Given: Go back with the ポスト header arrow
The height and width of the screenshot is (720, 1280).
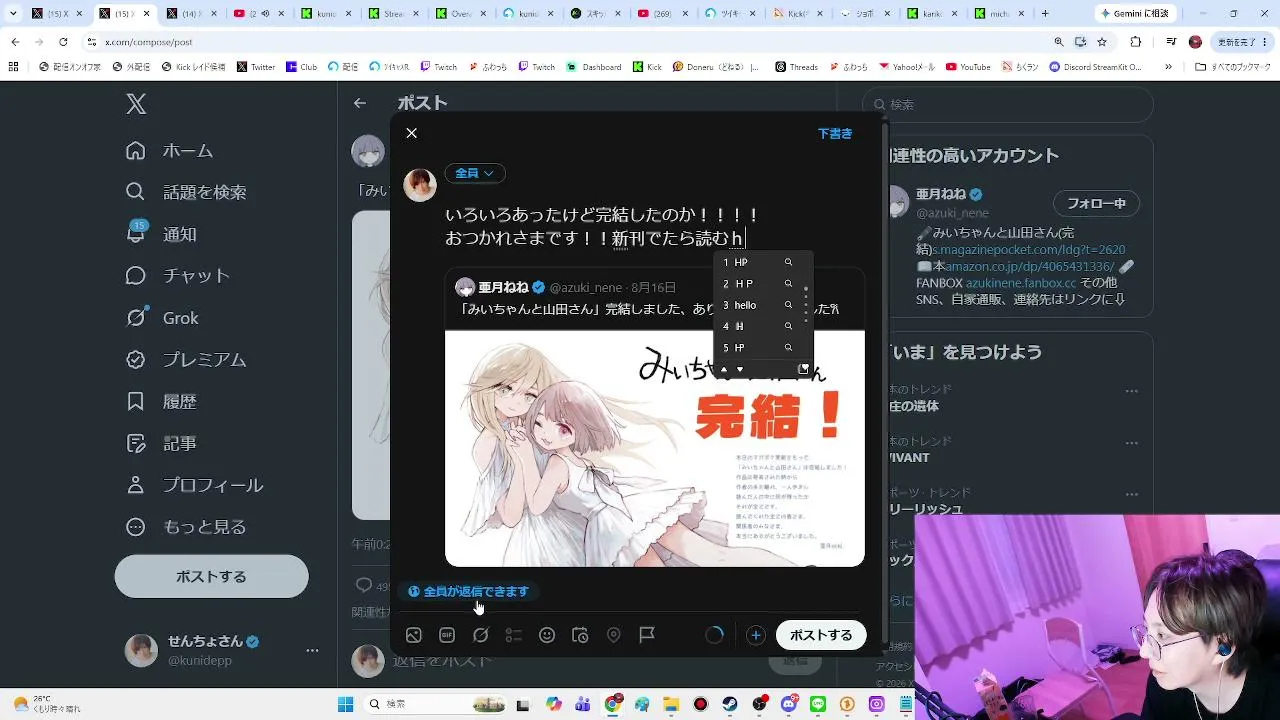Looking at the screenshot, I should (360, 103).
